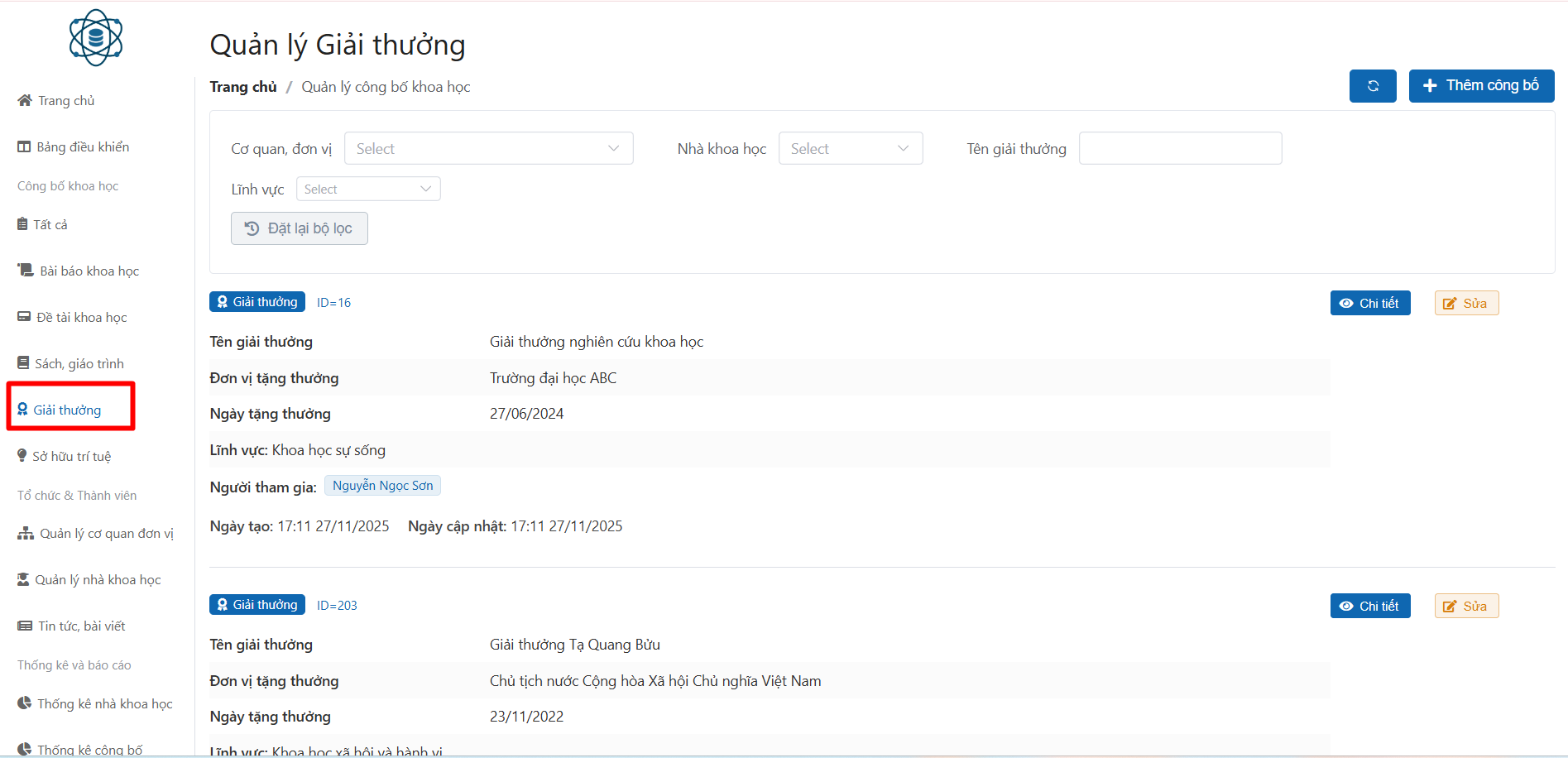
Task: Click the Bài báo khoa học icon
Action: point(26,271)
